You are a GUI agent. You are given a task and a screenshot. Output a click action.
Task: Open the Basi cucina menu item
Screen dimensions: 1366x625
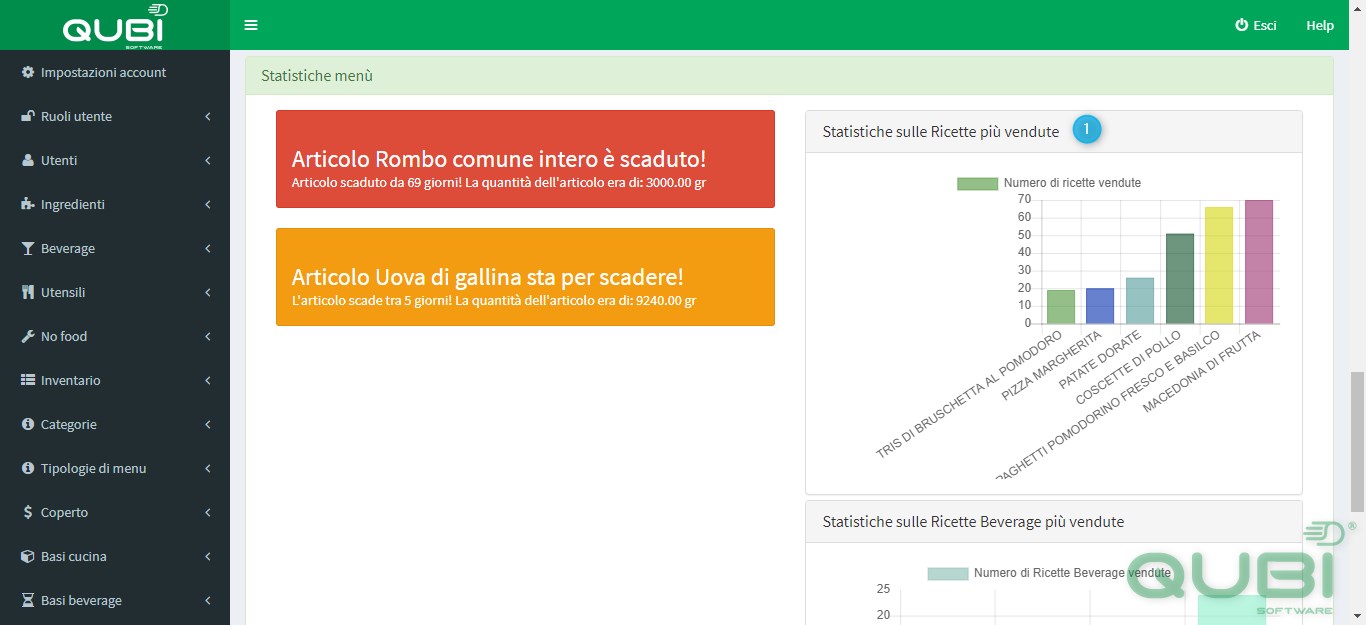[x=115, y=557]
